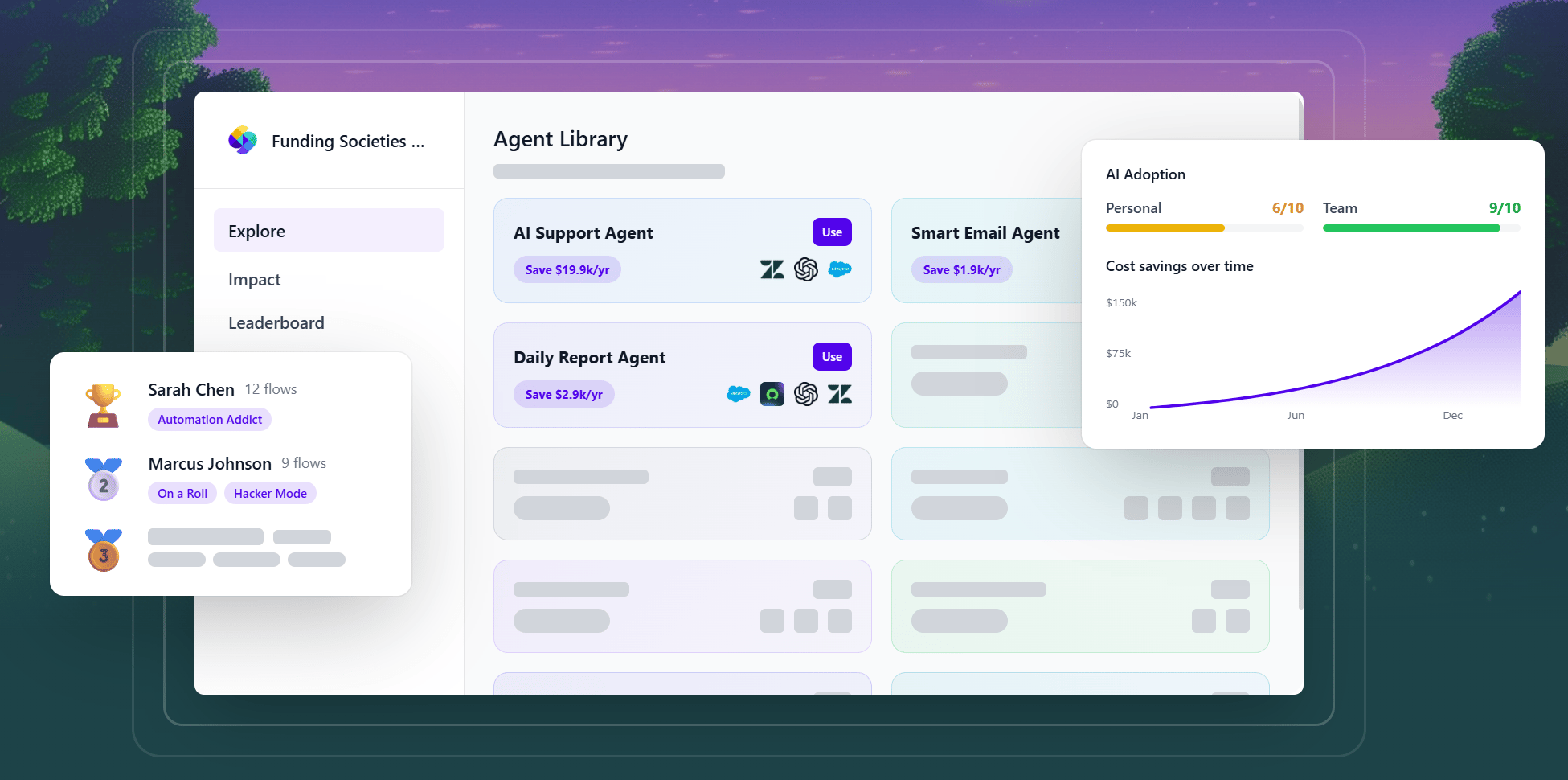Image resolution: width=1568 pixels, height=780 pixels.
Task: Click the $0 axis label
Action: click(x=1112, y=404)
